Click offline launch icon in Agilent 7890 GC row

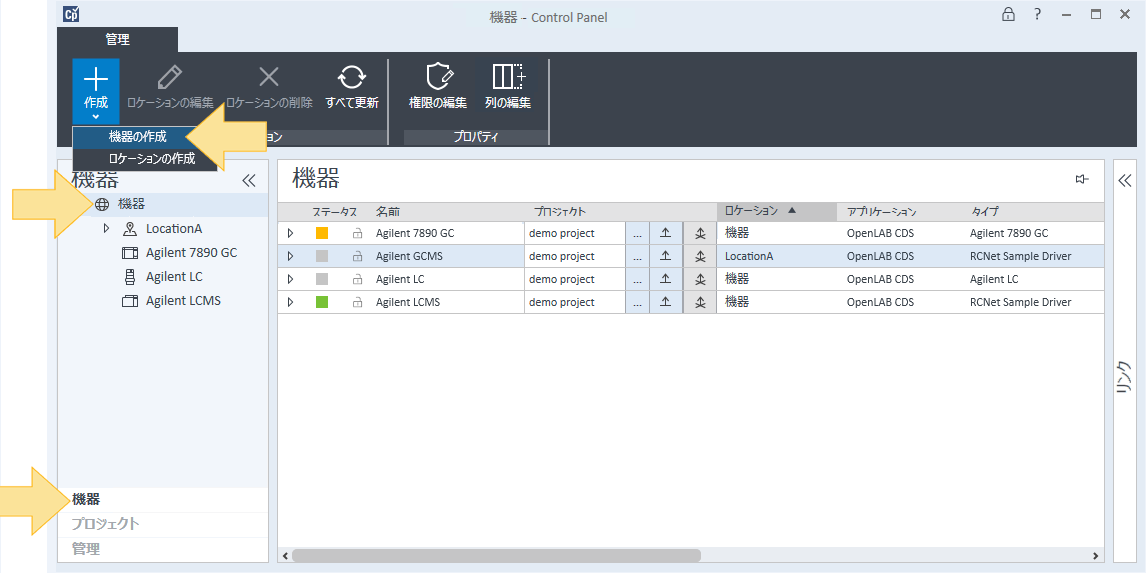pyautogui.click(x=700, y=233)
